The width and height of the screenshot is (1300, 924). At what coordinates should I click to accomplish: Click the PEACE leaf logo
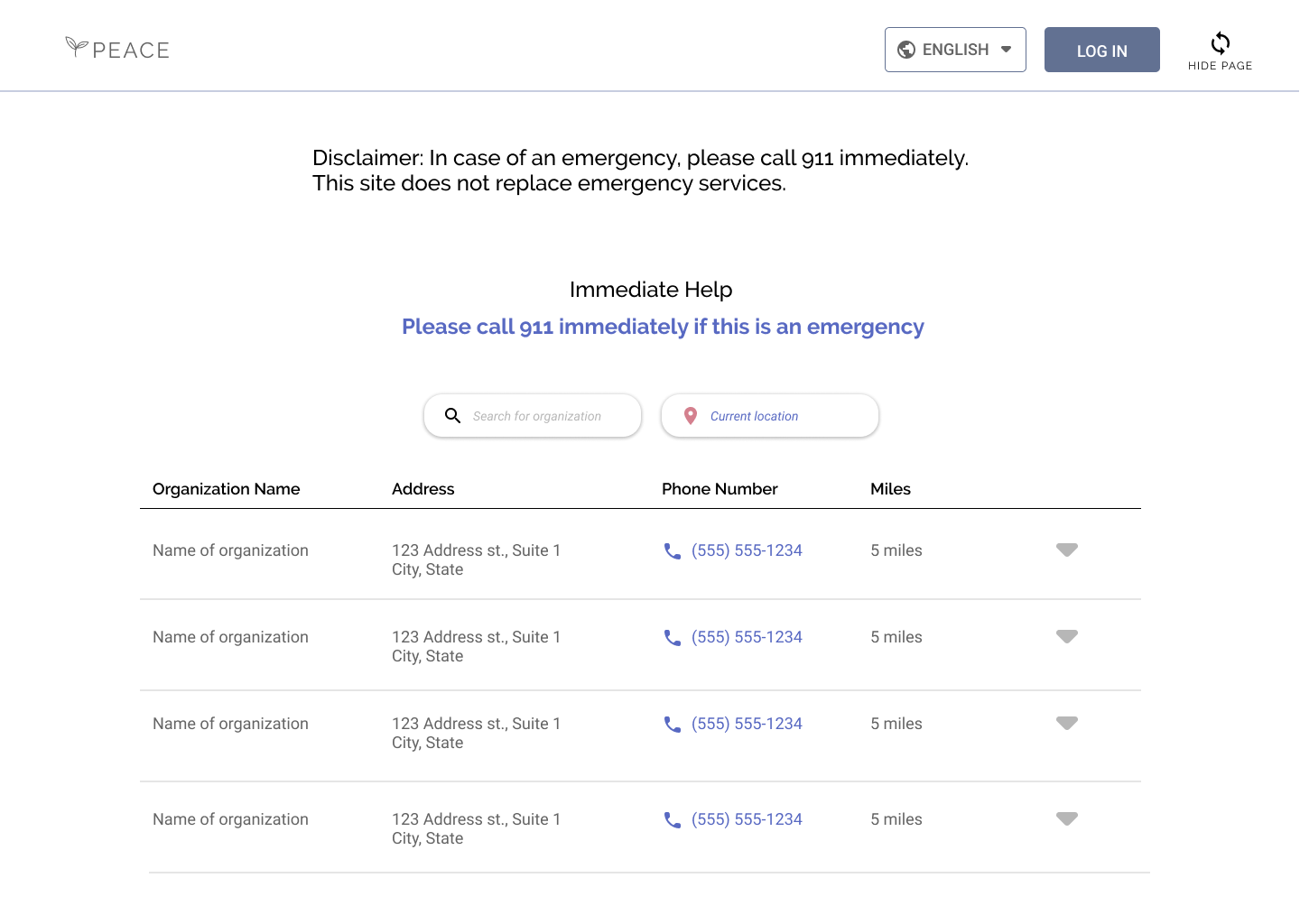(78, 47)
